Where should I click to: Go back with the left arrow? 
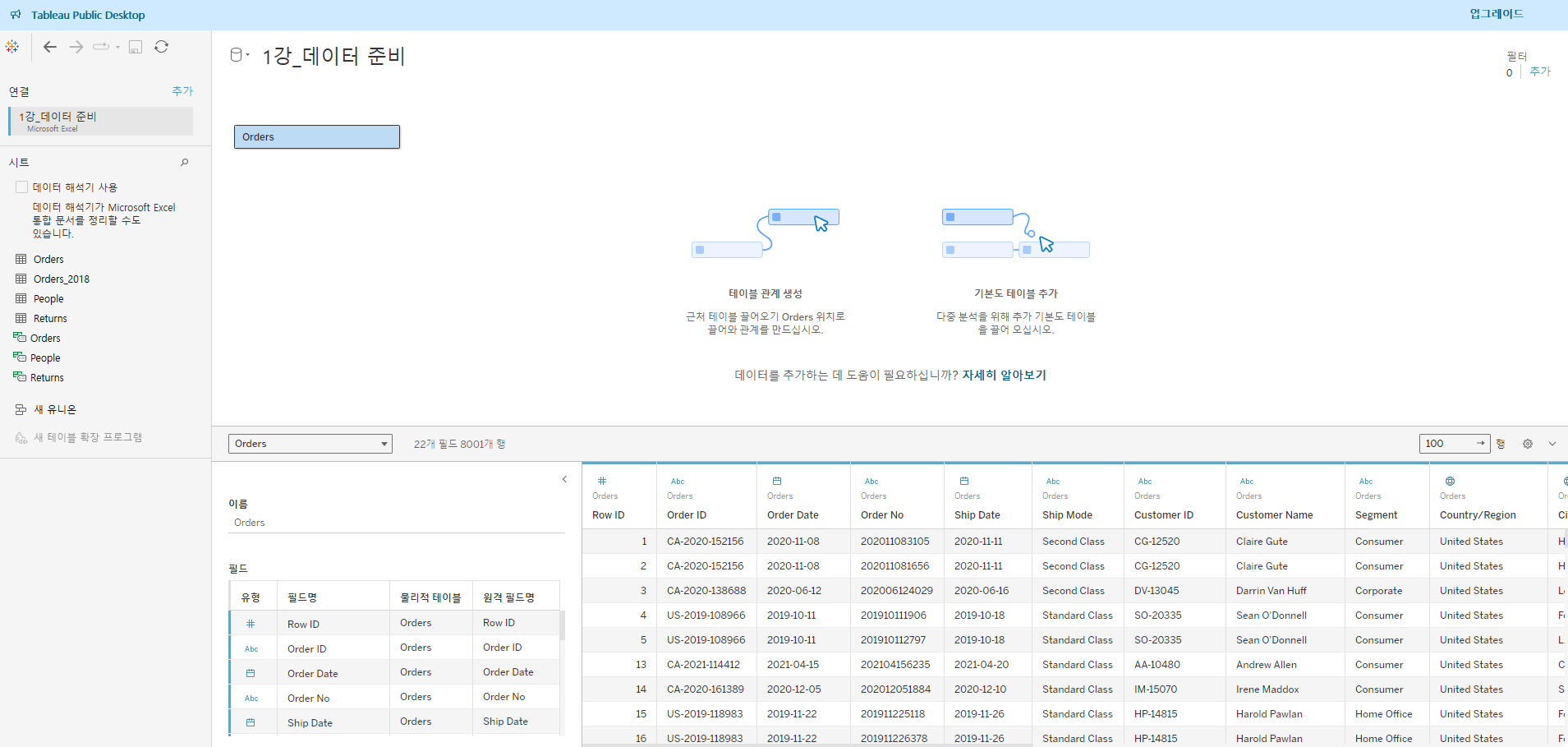click(50, 47)
